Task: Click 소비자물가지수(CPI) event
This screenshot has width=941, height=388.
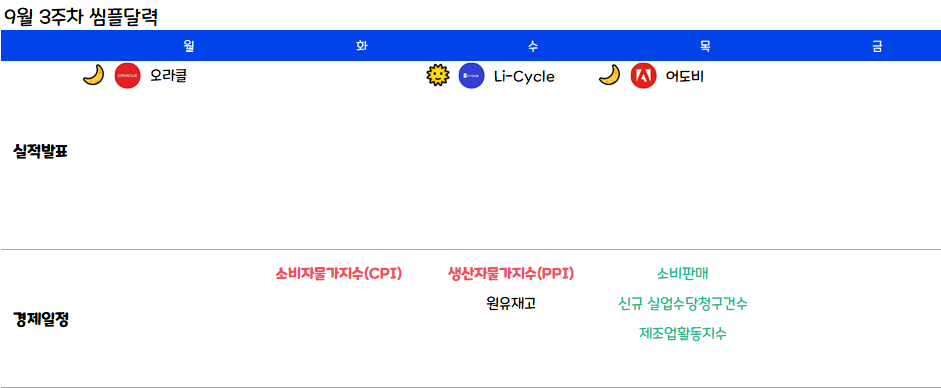Action: [x=338, y=273]
